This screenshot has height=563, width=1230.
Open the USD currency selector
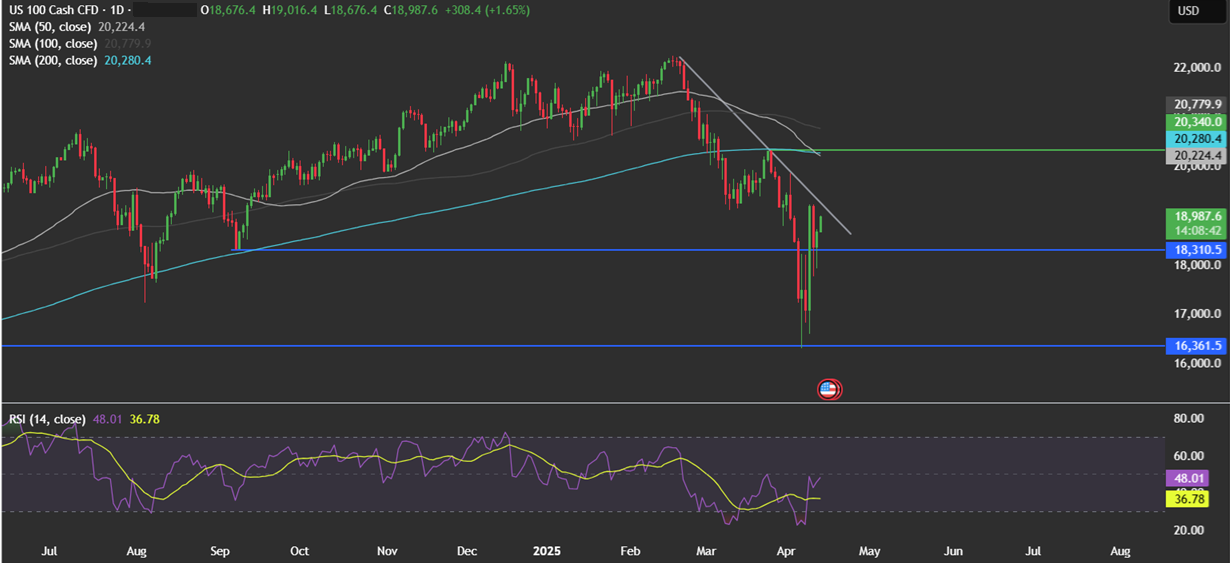pos(1188,10)
